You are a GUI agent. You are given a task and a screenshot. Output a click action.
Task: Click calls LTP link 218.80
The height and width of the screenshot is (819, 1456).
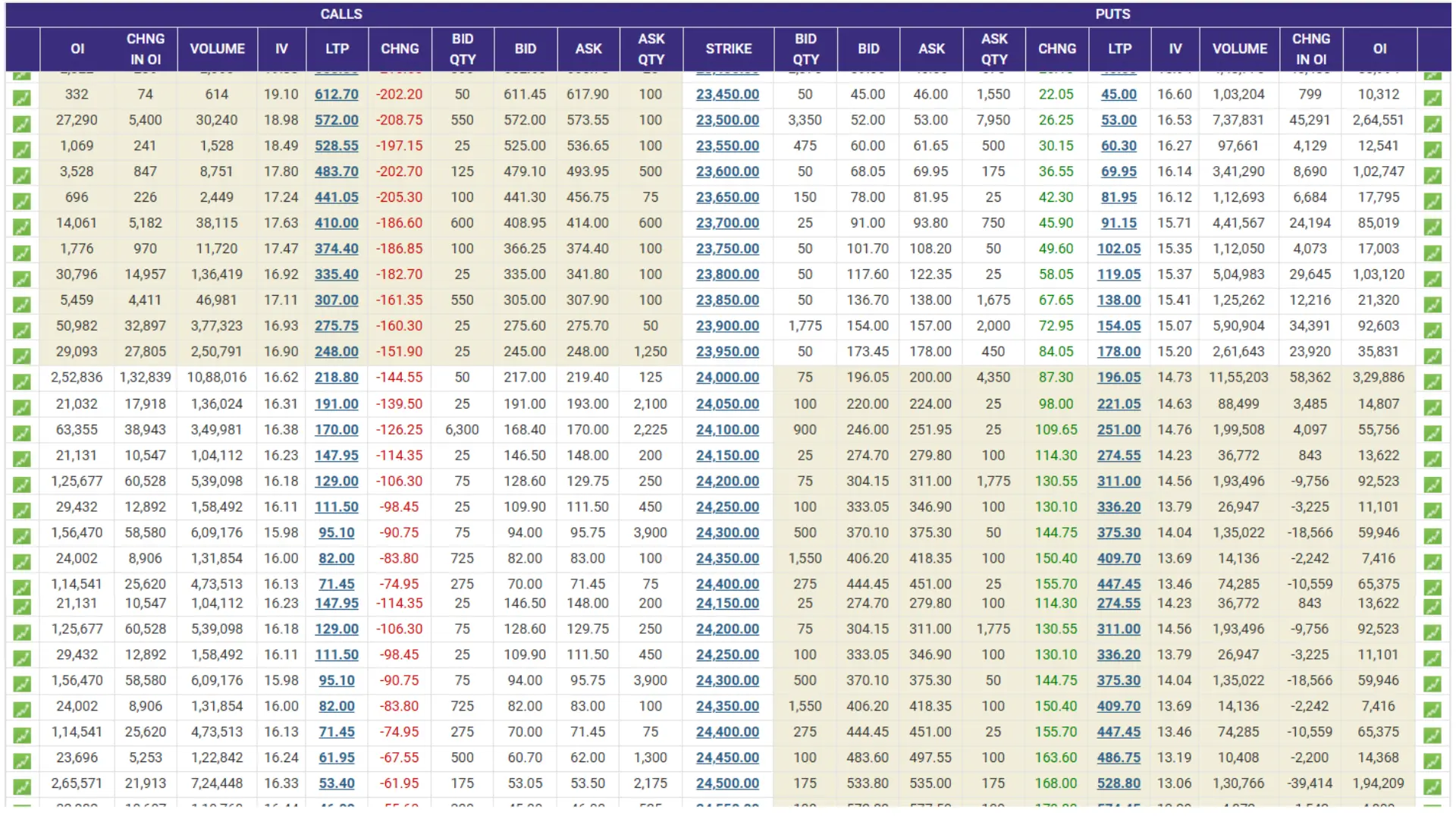click(337, 378)
